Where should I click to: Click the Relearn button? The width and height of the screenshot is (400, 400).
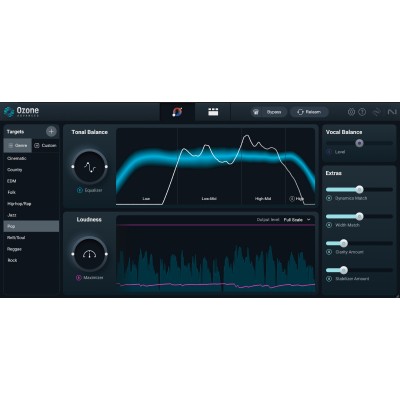click(309, 112)
